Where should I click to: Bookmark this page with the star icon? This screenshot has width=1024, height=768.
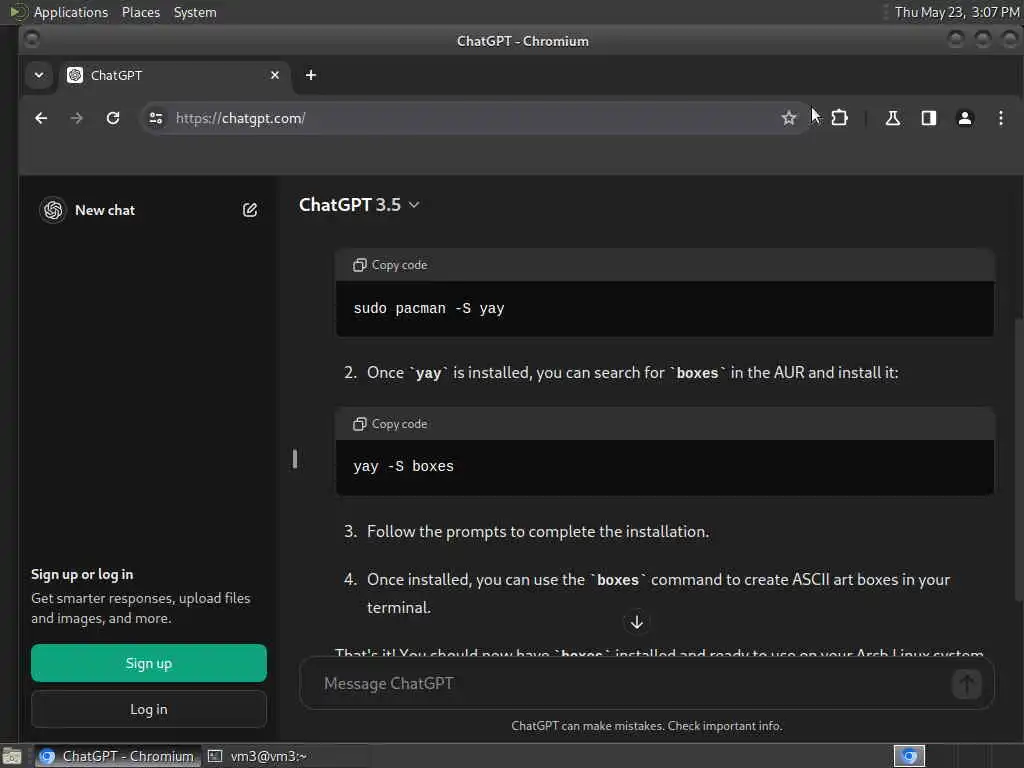[x=789, y=118]
